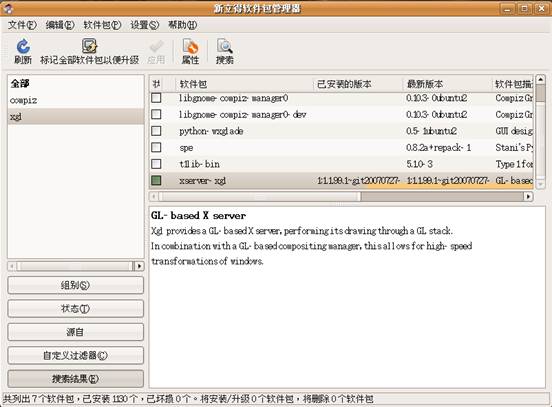Click the package list horizontal scroll-left arrow
This screenshot has width=552, height=407.
154,196
